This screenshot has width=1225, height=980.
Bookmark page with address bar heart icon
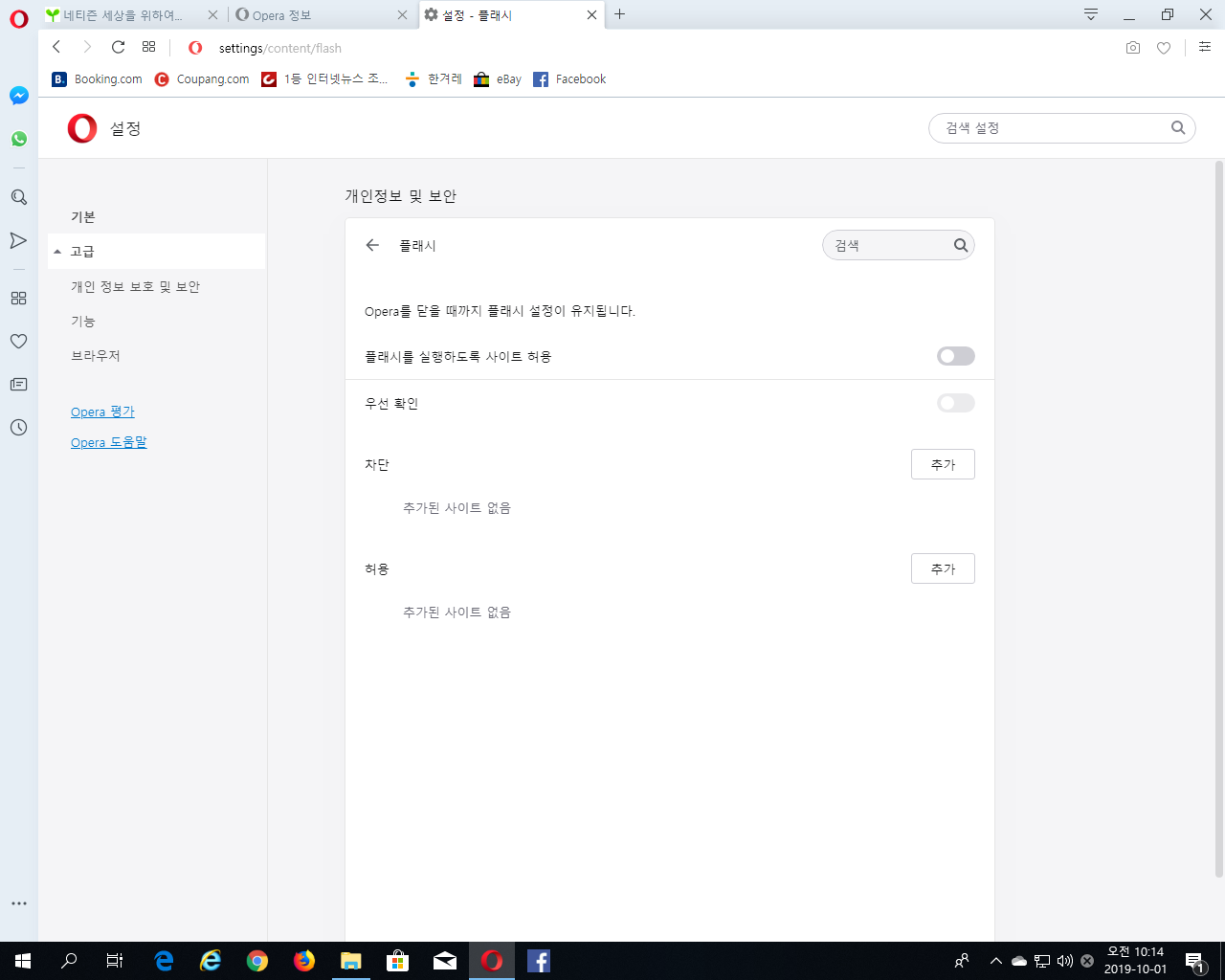point(1164,48)
